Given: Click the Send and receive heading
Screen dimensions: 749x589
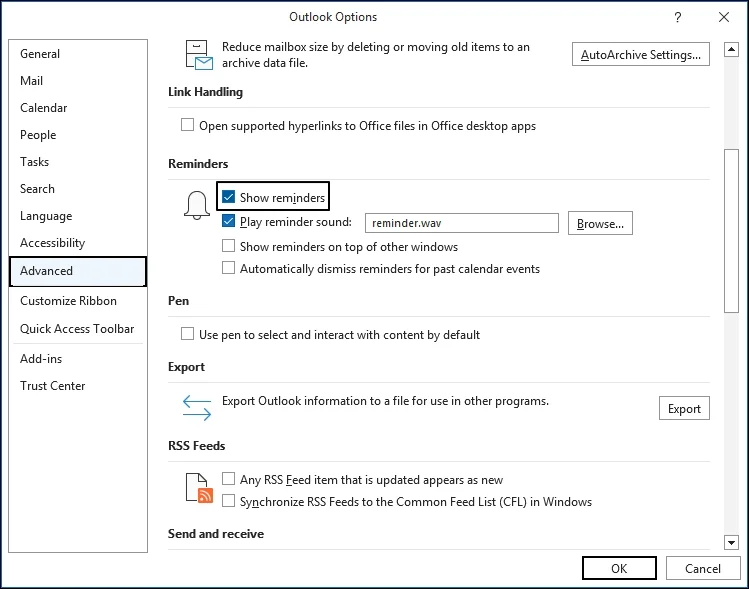Looking at the screenshot, I should click(x=216, y=534).
